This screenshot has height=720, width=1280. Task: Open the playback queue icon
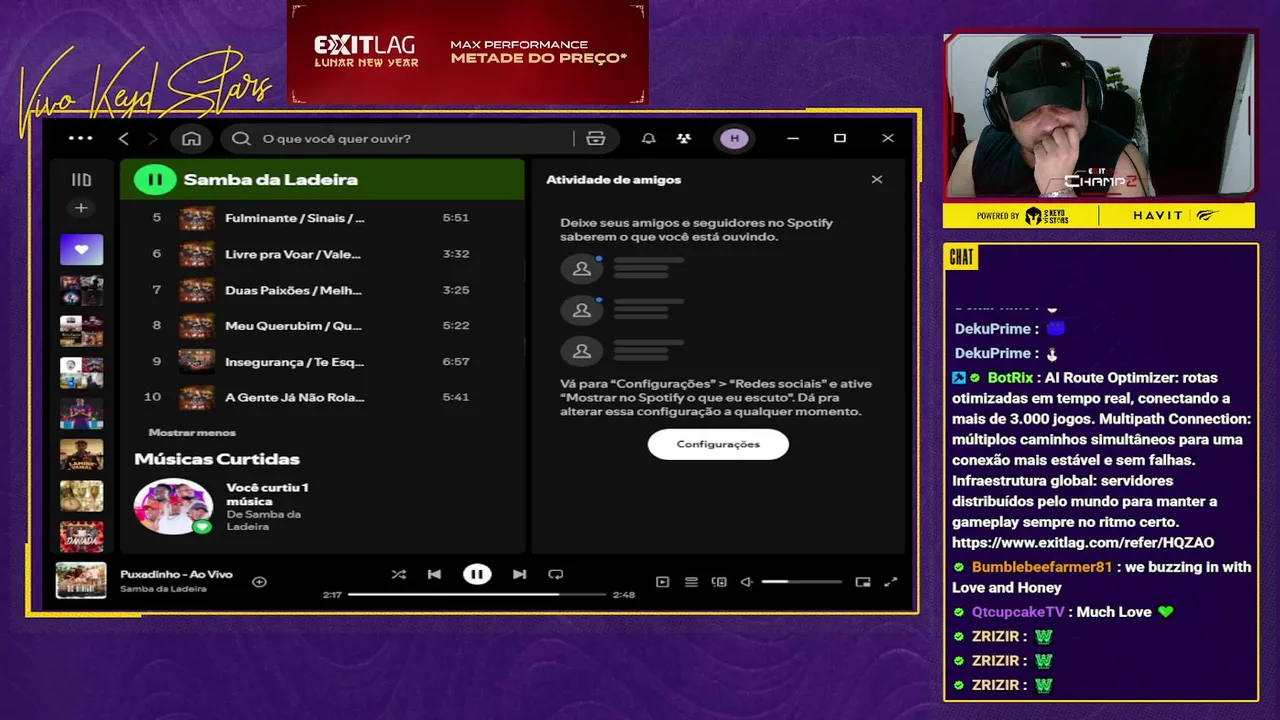tap(691, 582)
